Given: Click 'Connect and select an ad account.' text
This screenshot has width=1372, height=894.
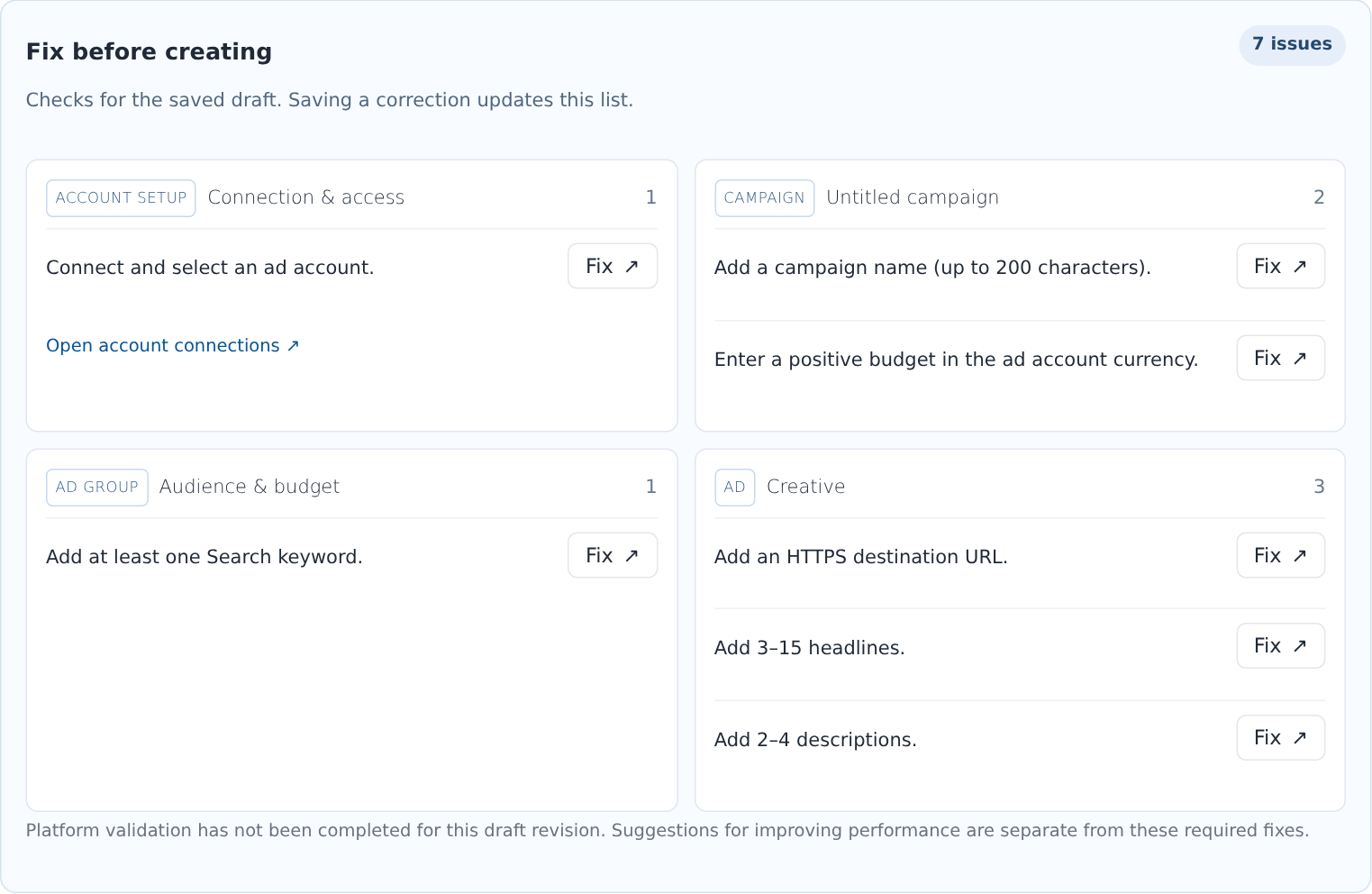Looking at the screenshot, I should pyautogui.click(x=210, y=268).
